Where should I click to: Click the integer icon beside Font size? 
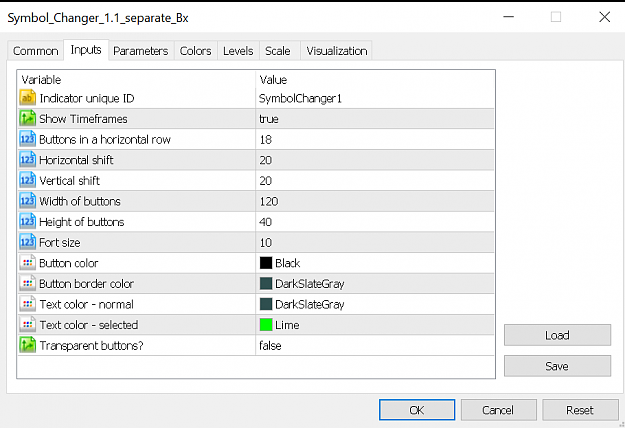[x=28, y=242]
